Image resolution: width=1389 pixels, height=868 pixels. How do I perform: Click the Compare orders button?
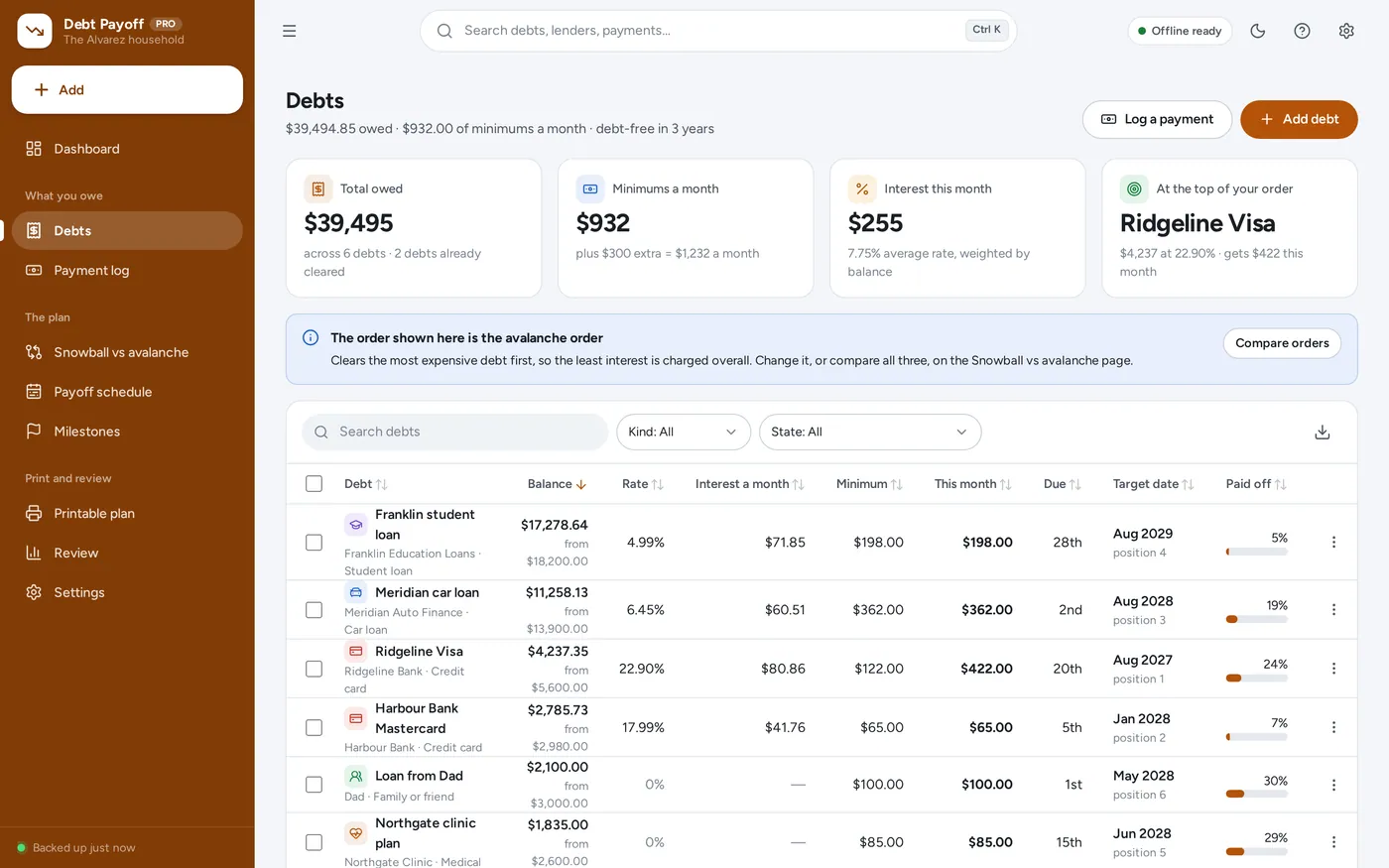pos(1282,343)
